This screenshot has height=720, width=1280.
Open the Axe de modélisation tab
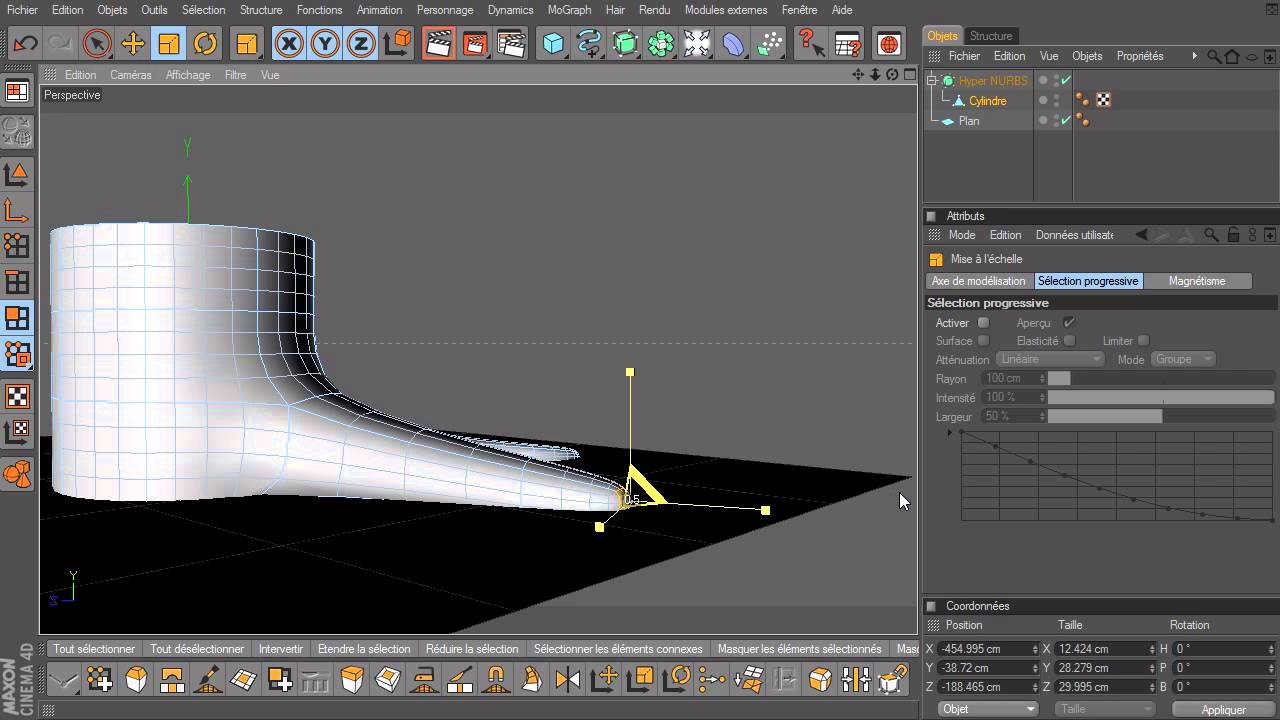(979, 281)
